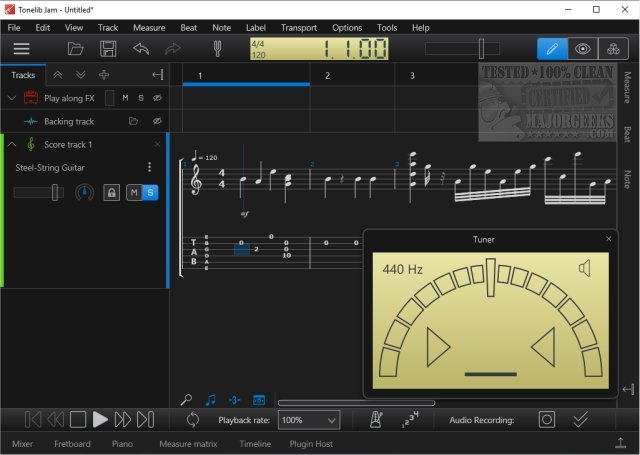This screenshot has height=455, width=640.
Task: Click the metronome icon
Action: (376, 420)
